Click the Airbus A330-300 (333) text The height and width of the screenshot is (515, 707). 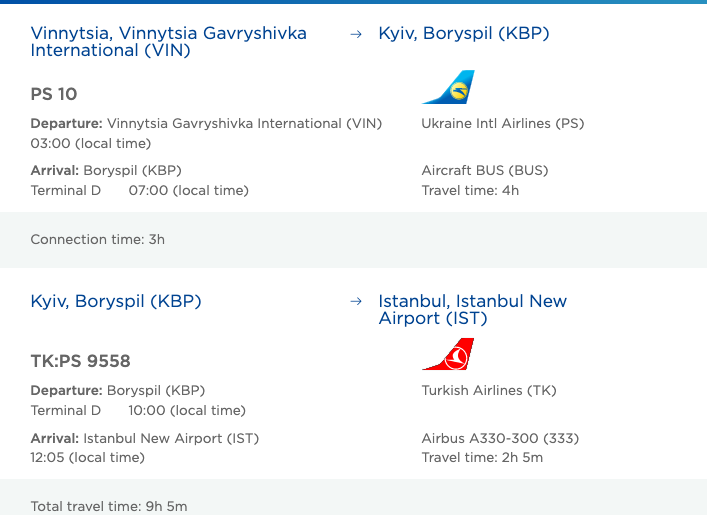click(500, 438)
